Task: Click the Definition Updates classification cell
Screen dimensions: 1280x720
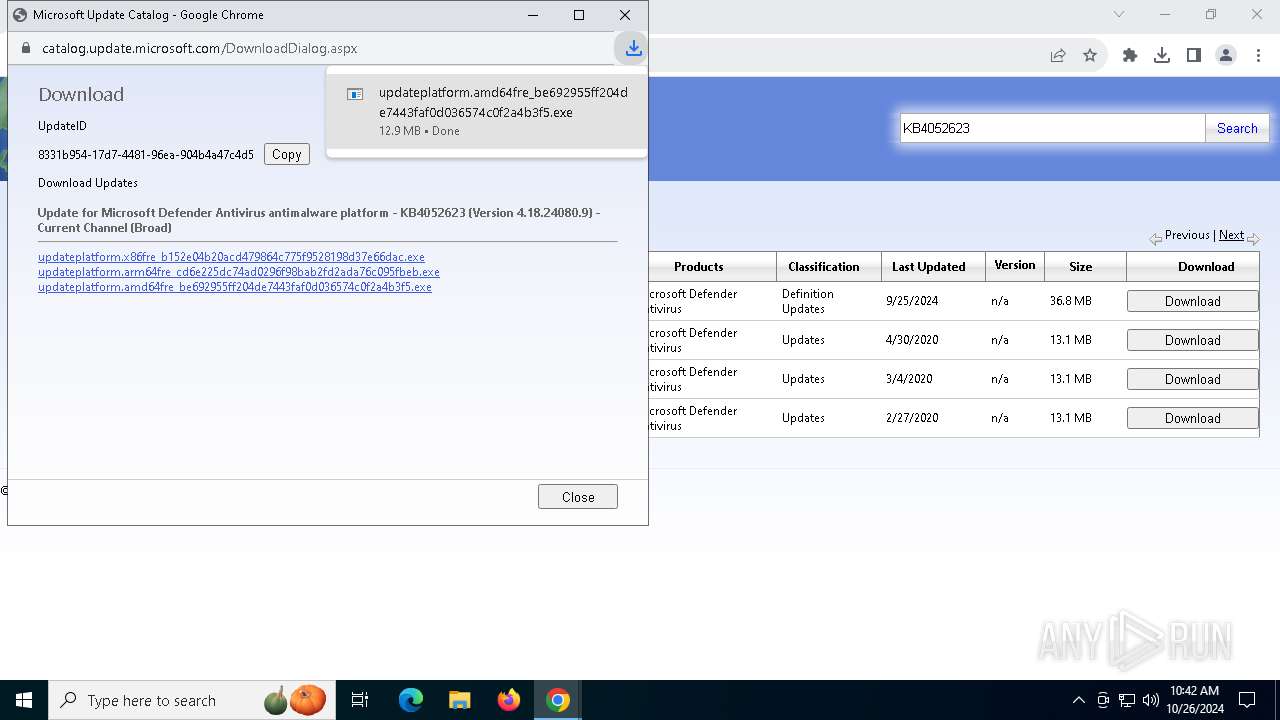Action: [808, 301]
